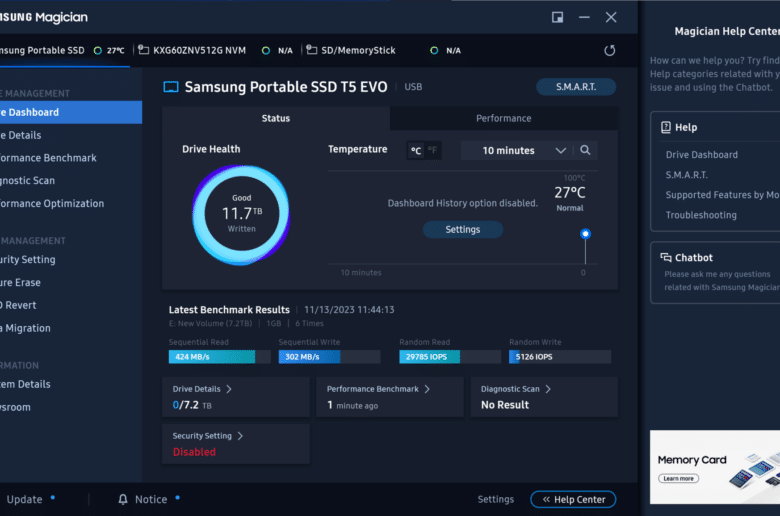Click the drive icon beside Samsung Portable SSD T5 EVO

(171, 87)
